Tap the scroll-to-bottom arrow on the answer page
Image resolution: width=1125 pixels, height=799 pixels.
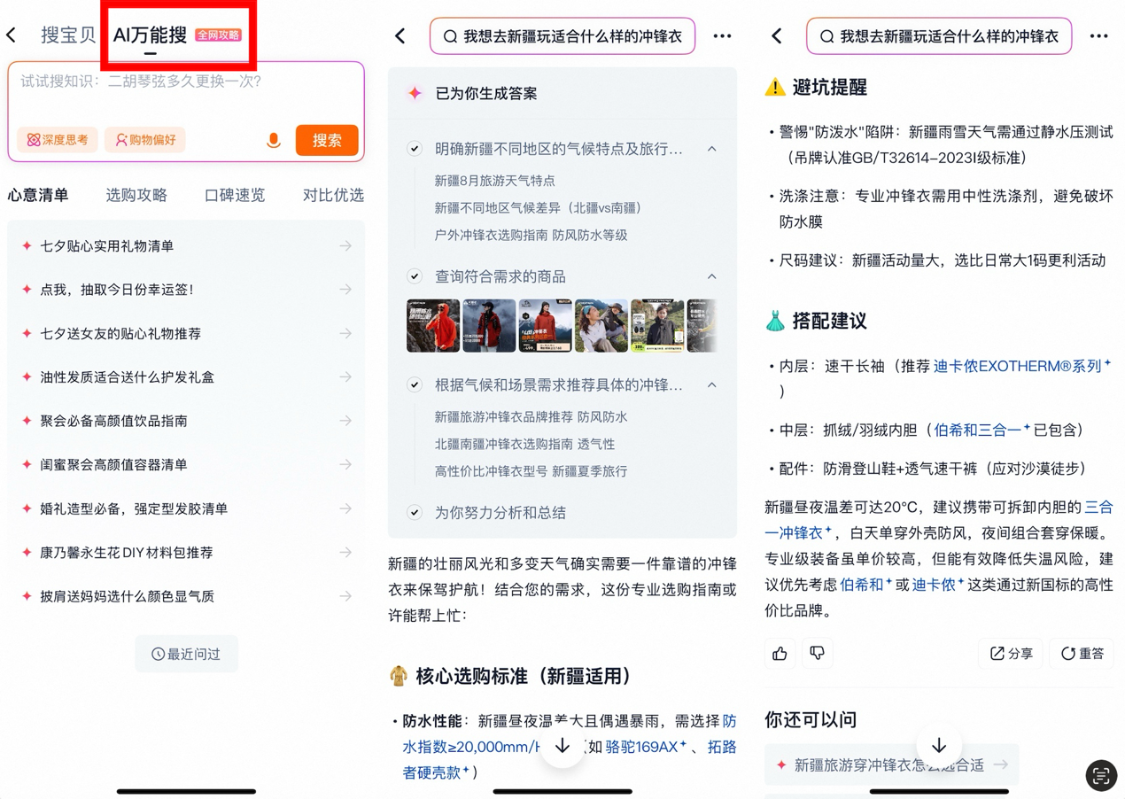click(x=563, y=745)
